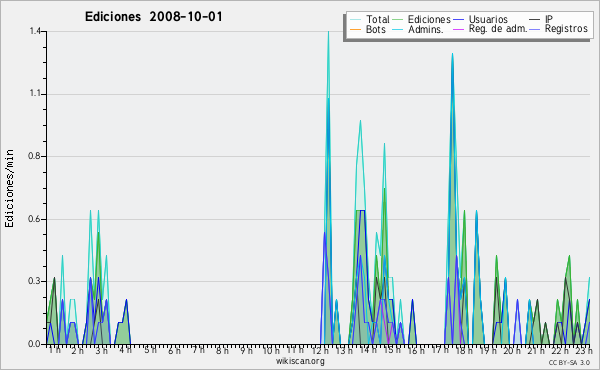Click the 1.3 peak near 17 h
The image size is (600, 370).
coord(452,54)
